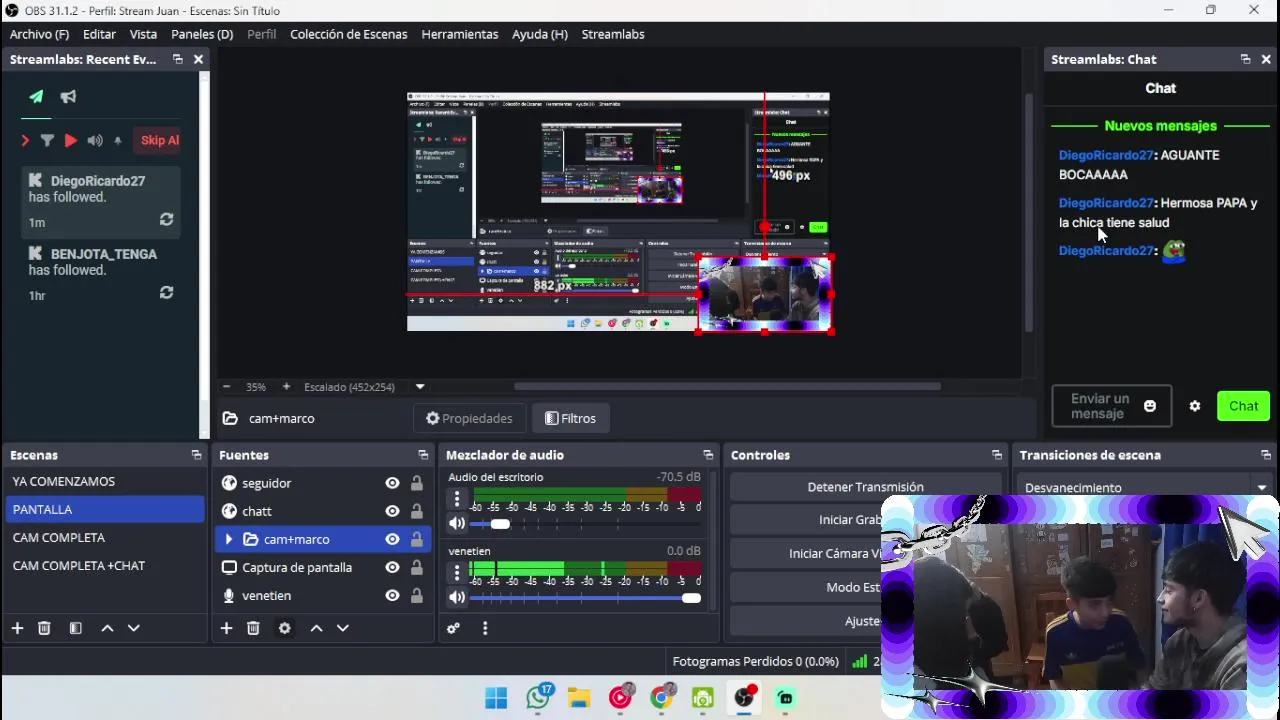
Task: Expand the cam+marco group
Action: coord(229,539)
